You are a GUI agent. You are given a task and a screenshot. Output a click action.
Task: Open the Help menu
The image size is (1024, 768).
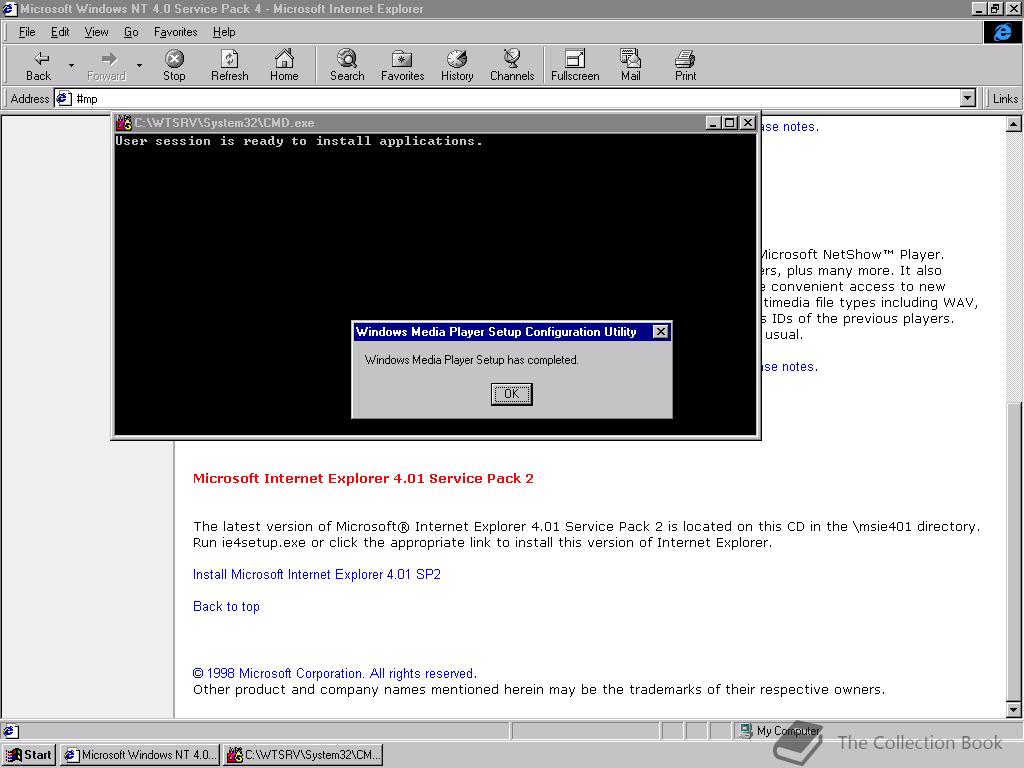(x=224, y=32)
